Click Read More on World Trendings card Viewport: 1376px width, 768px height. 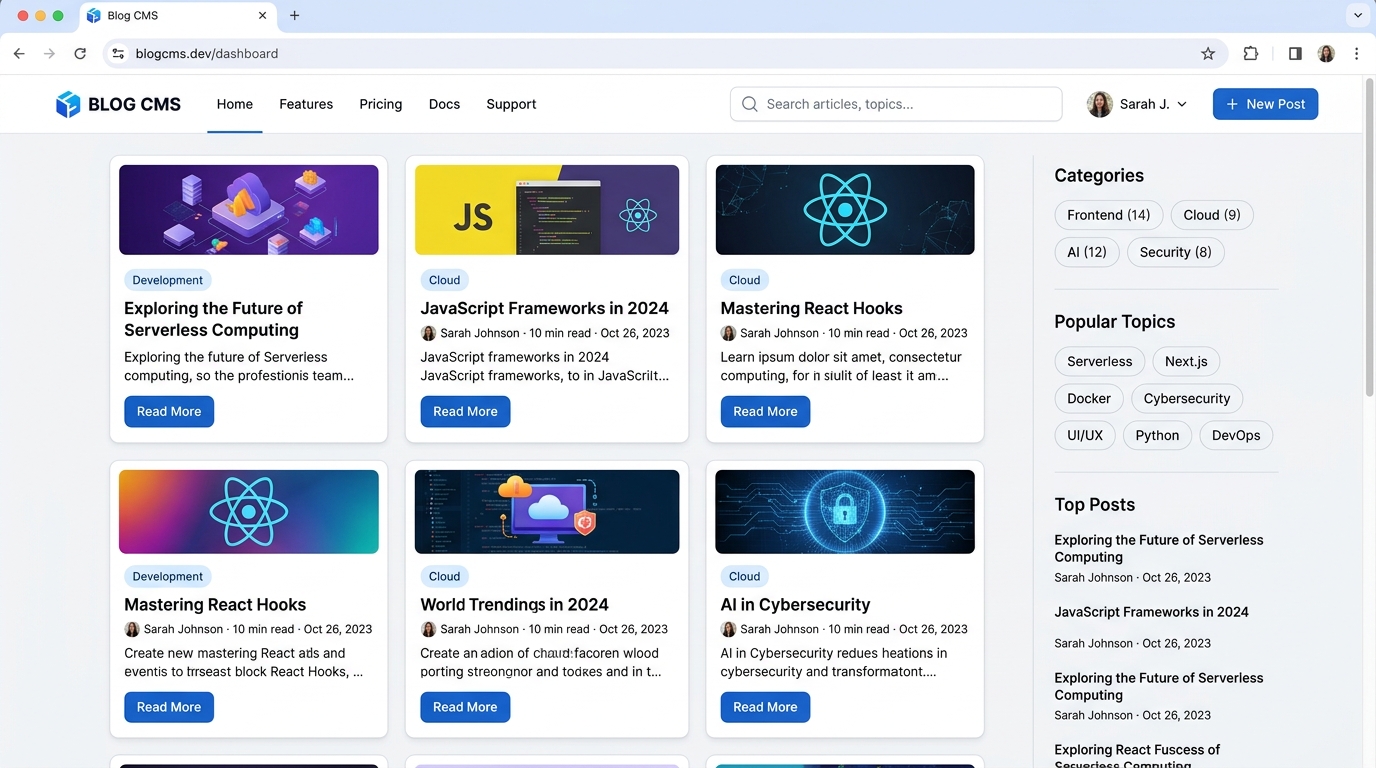(465, 707)
